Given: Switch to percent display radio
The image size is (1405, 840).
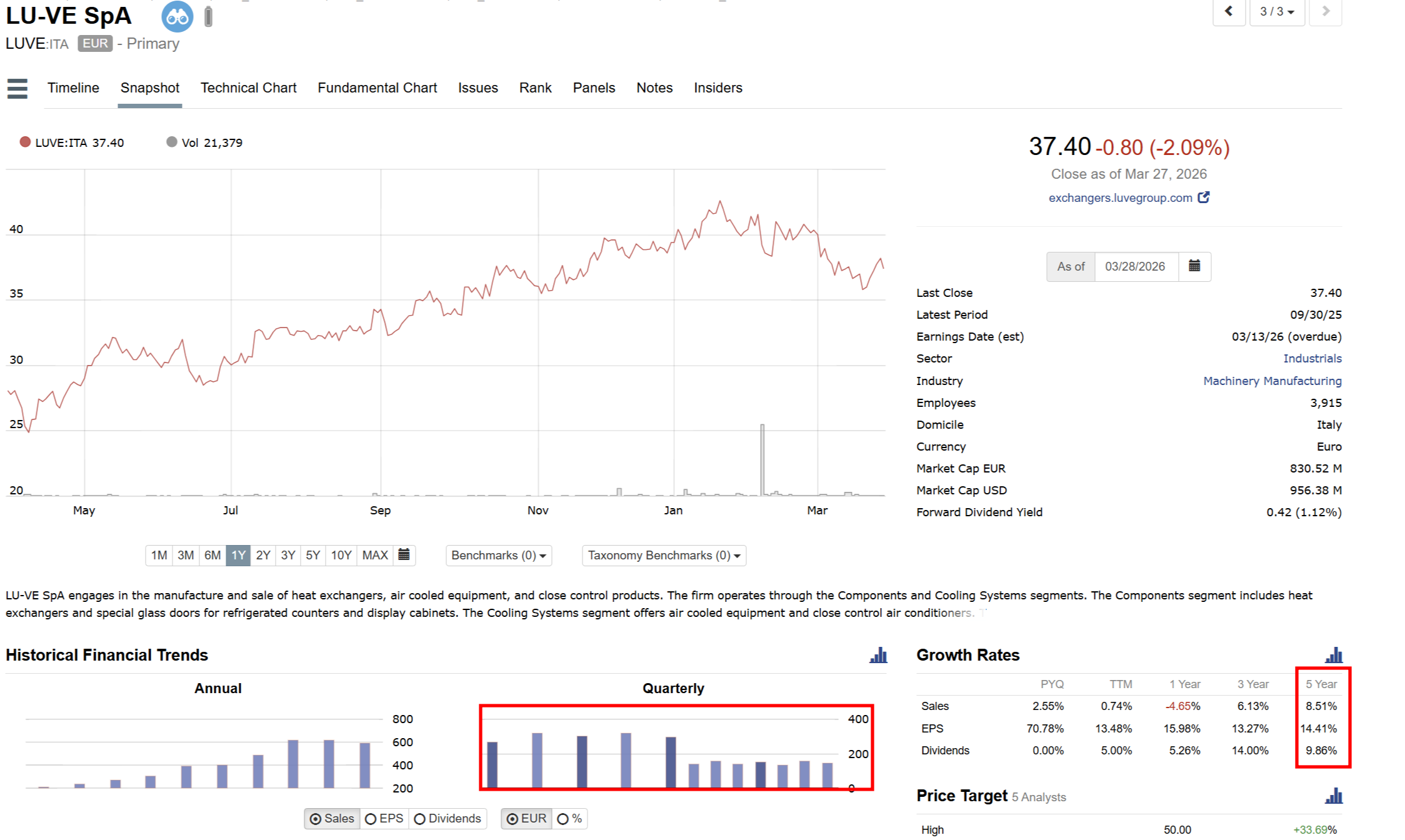Looking at the screenshot, I should pyautogui.click(x=569, y=819).
